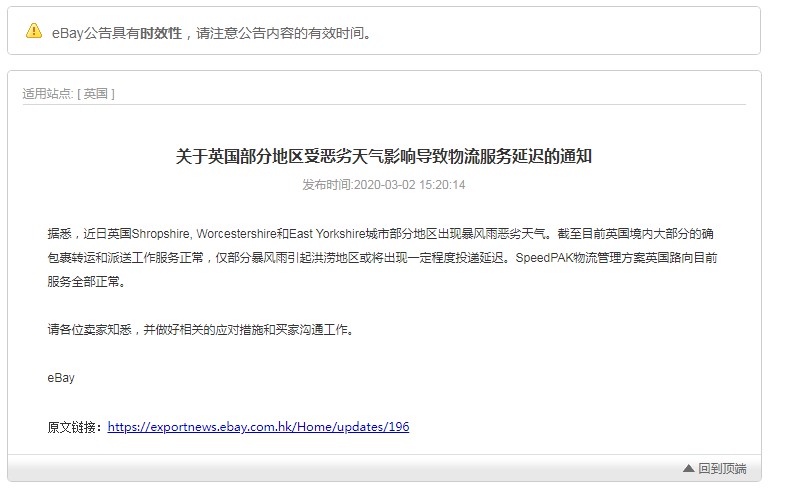Open the exportnews.ebay.com.hk updates/196 link
This screenshot has height=497, width=811.
click(x=258, y=427)
